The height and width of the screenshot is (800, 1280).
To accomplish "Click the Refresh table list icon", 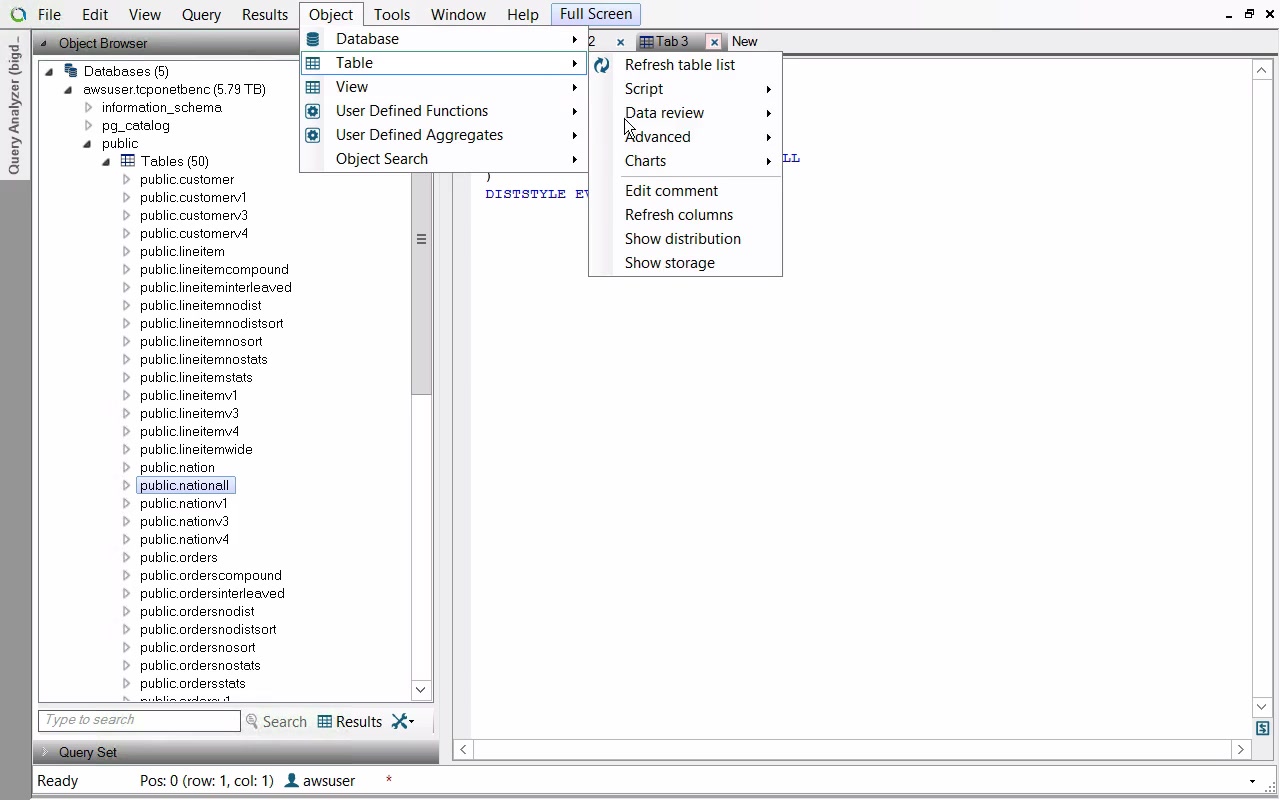I will [x=601, y=65].
